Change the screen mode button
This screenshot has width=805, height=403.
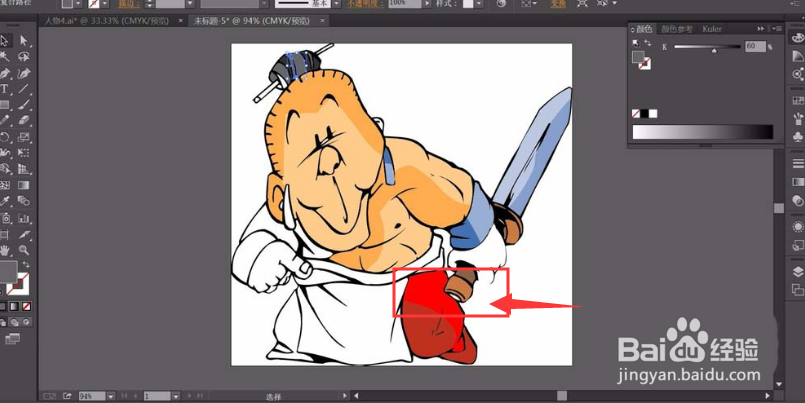(x=12, y=338)
